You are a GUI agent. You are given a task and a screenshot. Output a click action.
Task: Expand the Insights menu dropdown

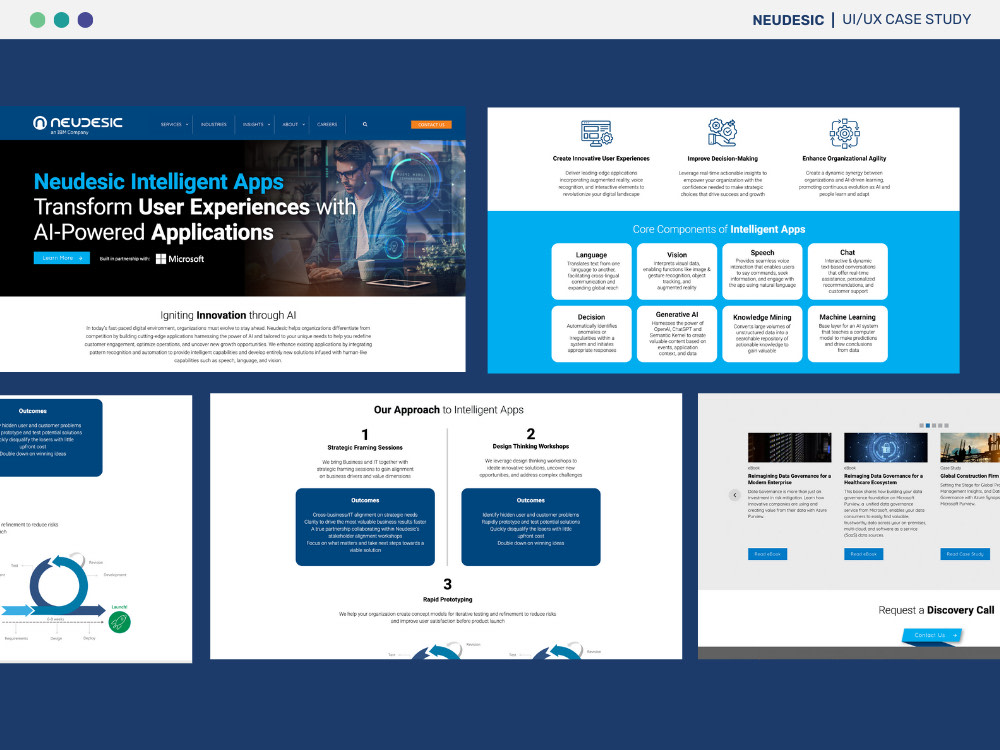pyautogui.click(x=256, y=124)
